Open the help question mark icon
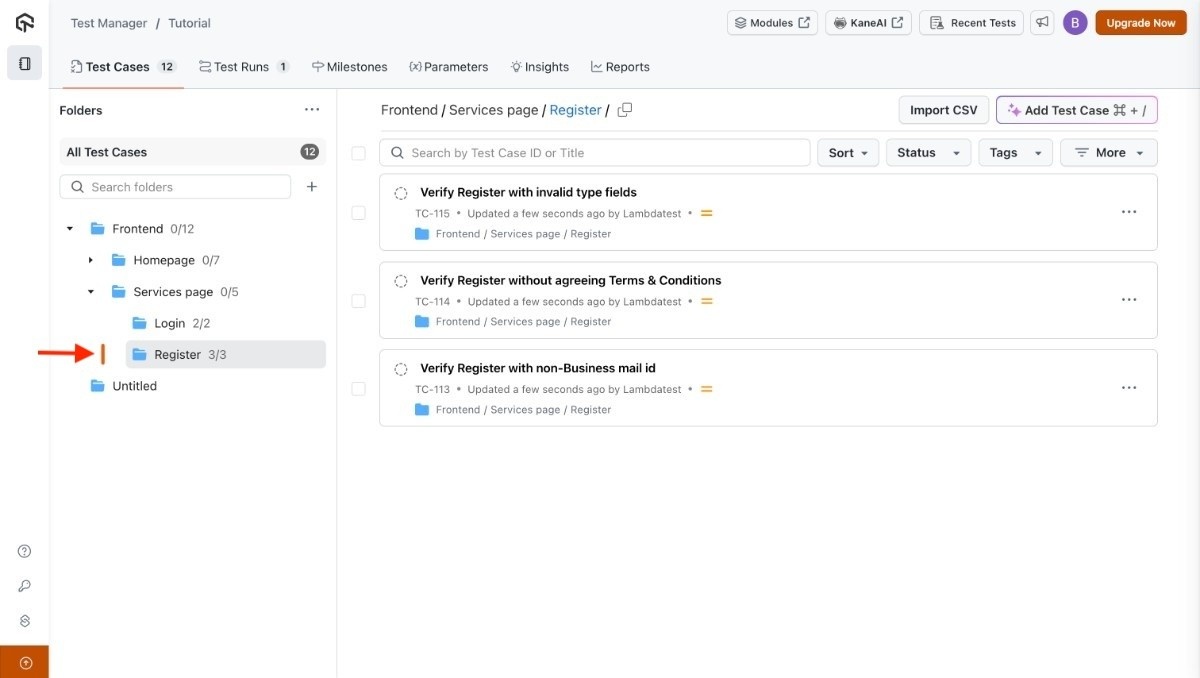Image resolution: width=1200 pixels, height=678 pixels. tap(25, 551)
